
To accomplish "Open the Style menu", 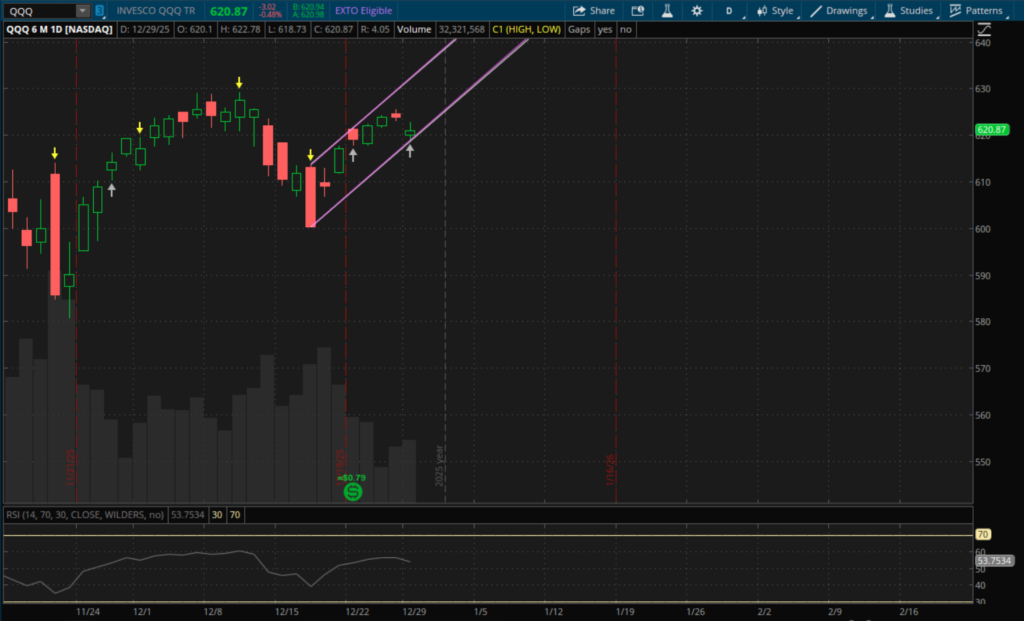I will (x=774, y=11).
